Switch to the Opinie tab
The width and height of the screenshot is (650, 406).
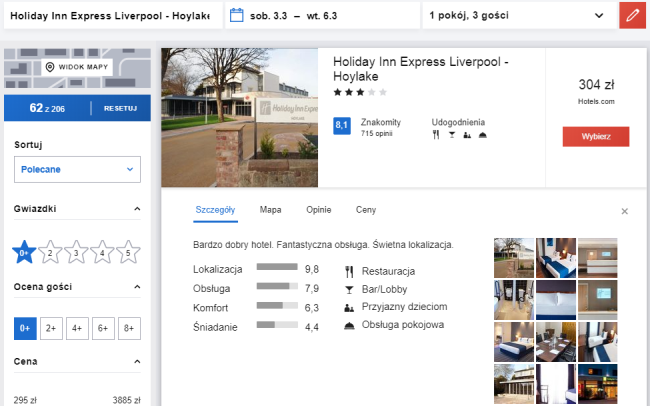pyautogui.click(x=318, y=210)
